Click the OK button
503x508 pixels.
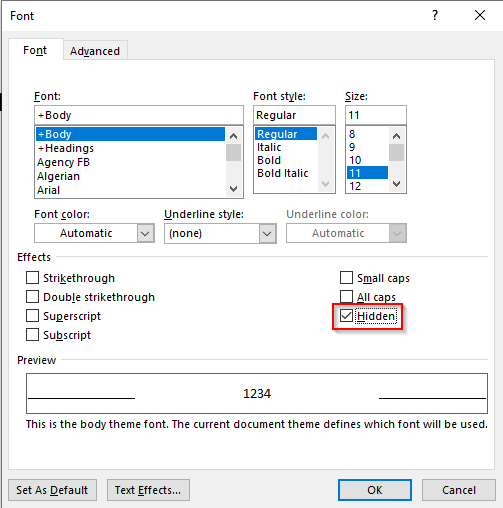click(x=375, y=490)
